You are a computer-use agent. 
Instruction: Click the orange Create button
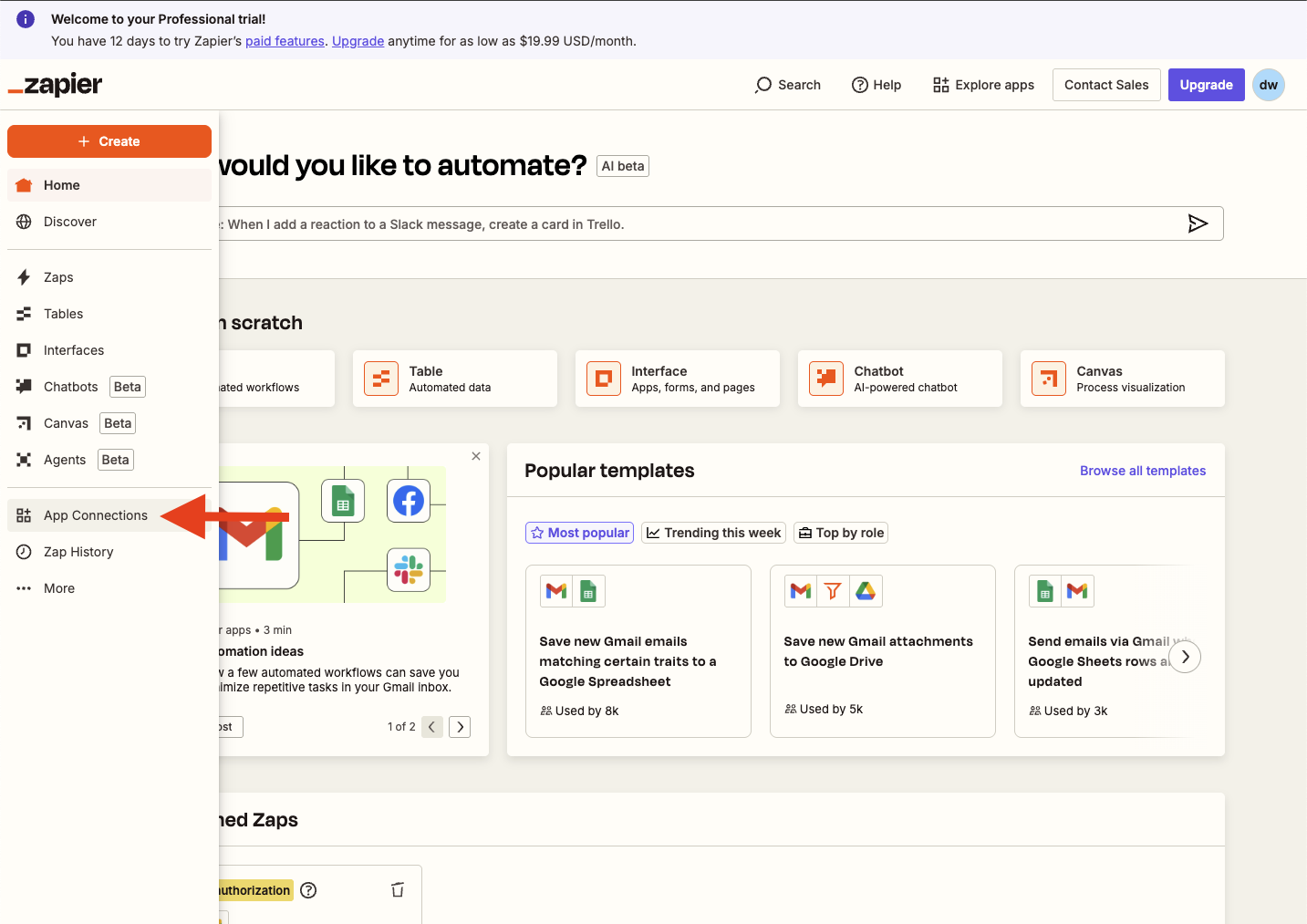(x=109, y=141)
